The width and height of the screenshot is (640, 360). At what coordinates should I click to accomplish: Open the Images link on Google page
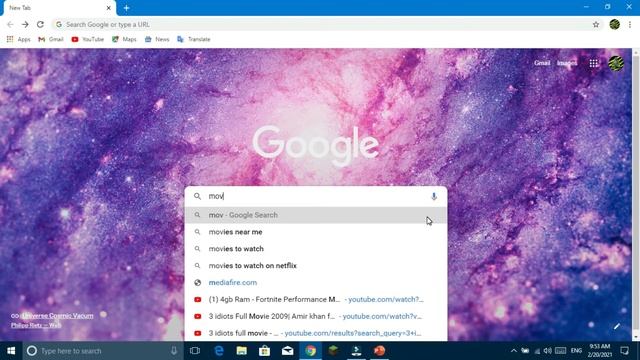click(567, 63)
